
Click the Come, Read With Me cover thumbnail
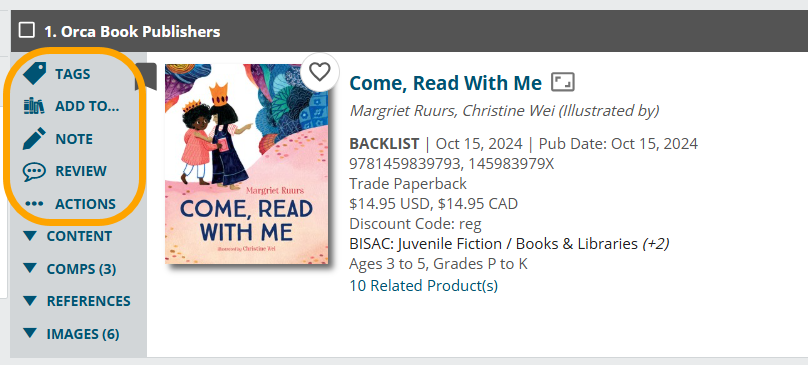coord(246,164)
